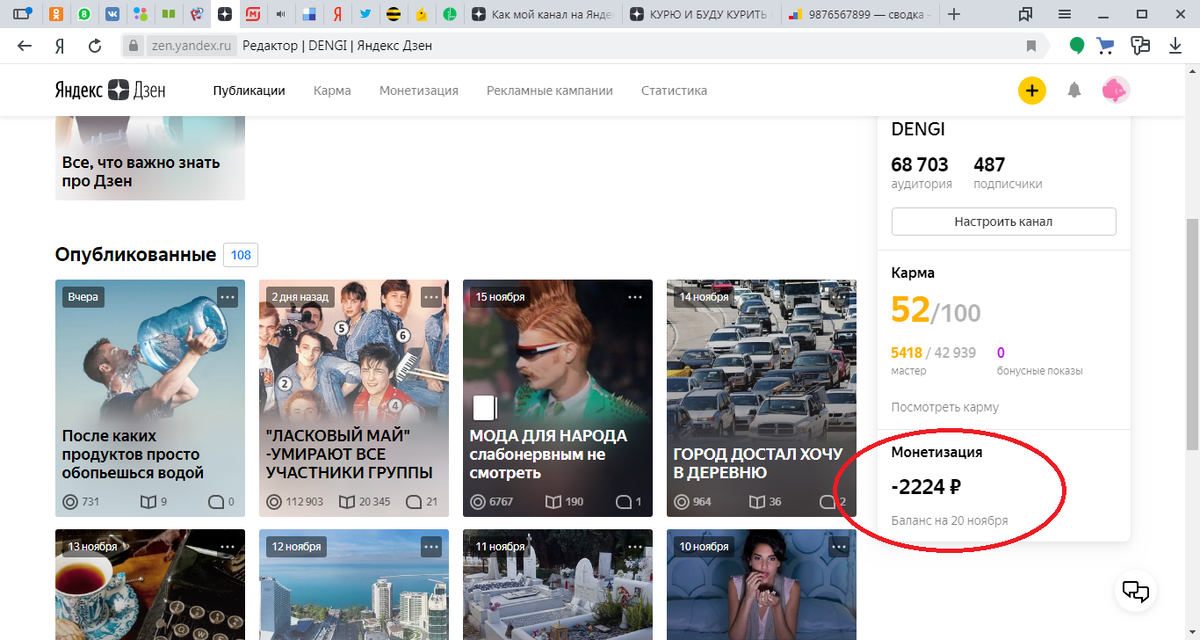Open the Карма section

pyautogui.click(x=332, y=90)
